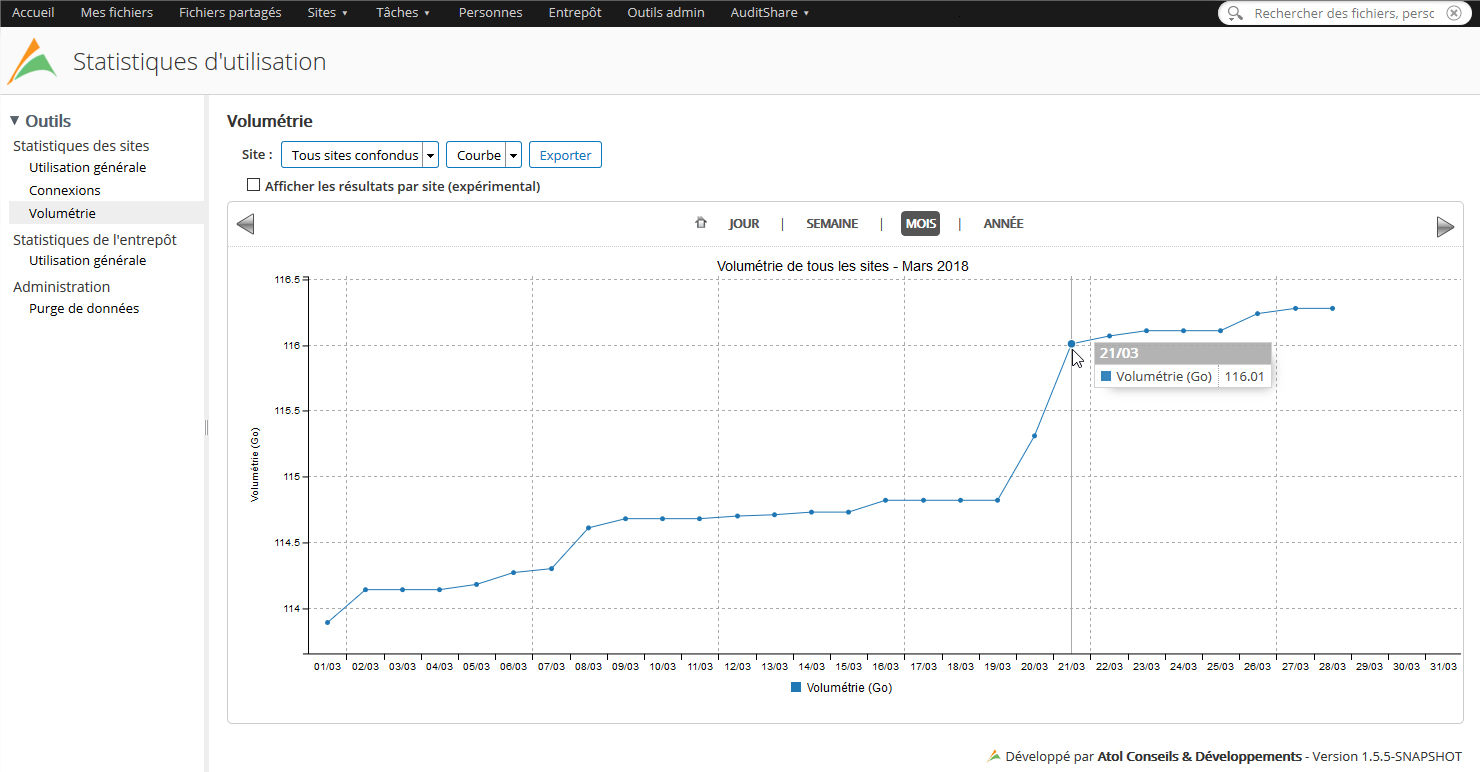
Task: Open Fichiers partagés in the top menu
Action: pos(230,13)
